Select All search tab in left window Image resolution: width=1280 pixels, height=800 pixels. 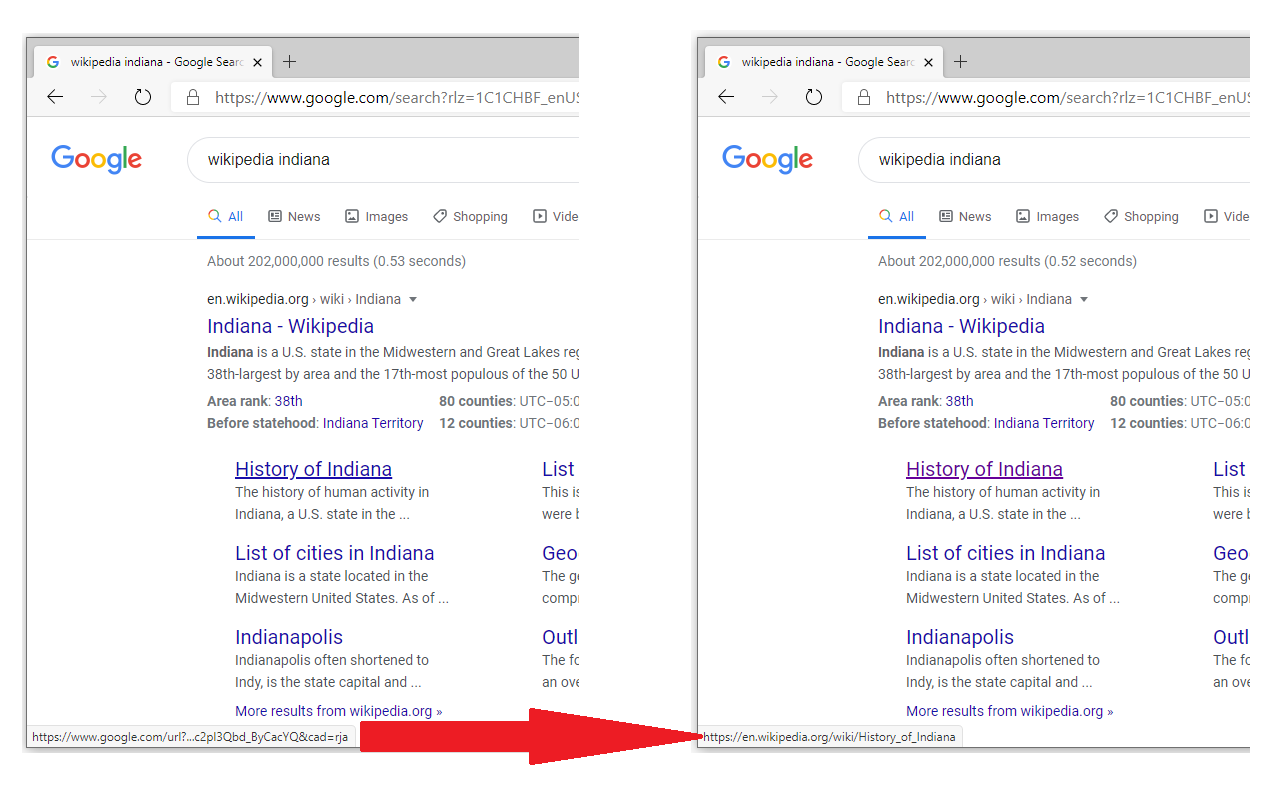point(226,216)
